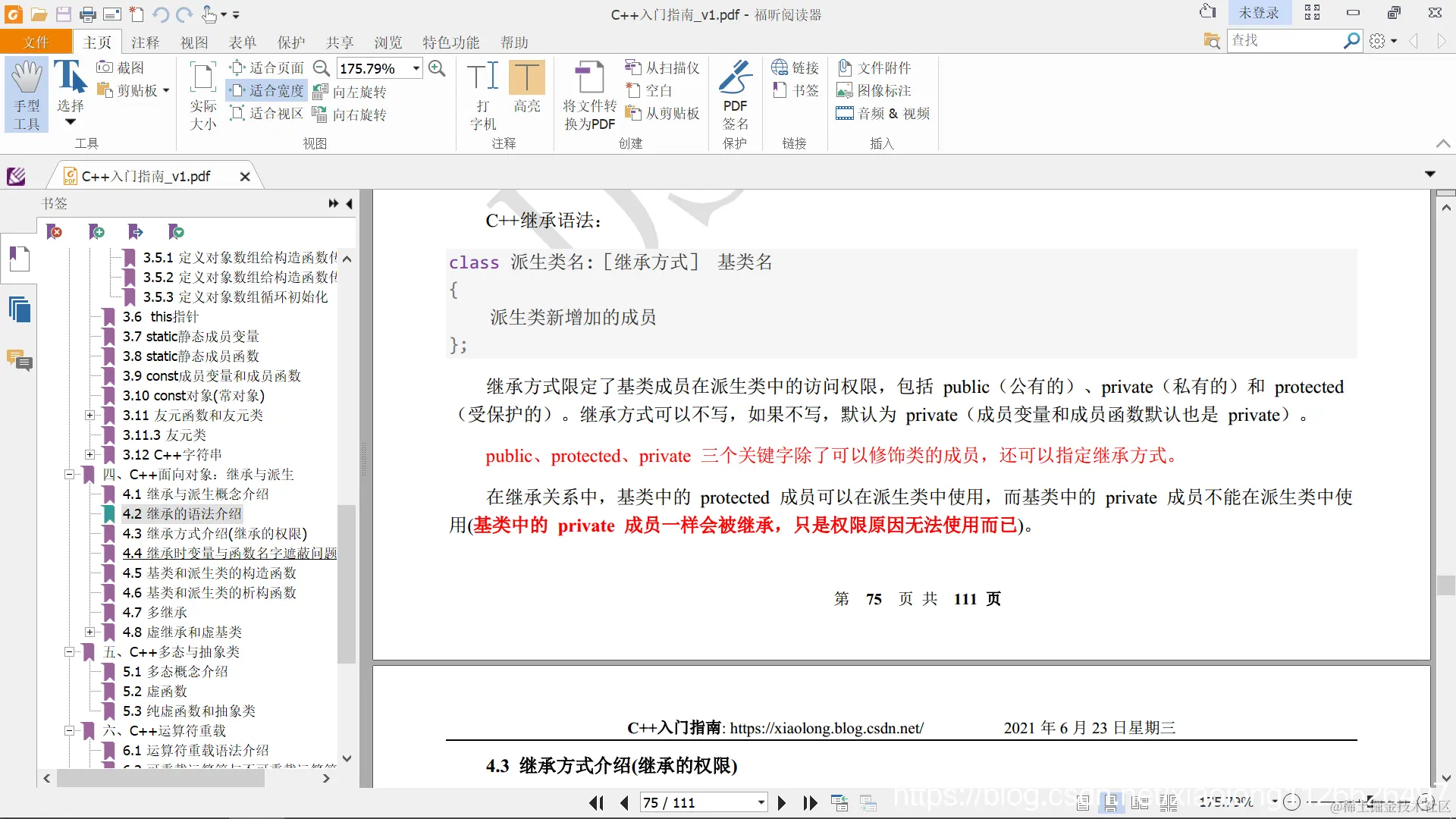
Task: Open the 175.79% zoom dropdown
Action: (416, 68)
